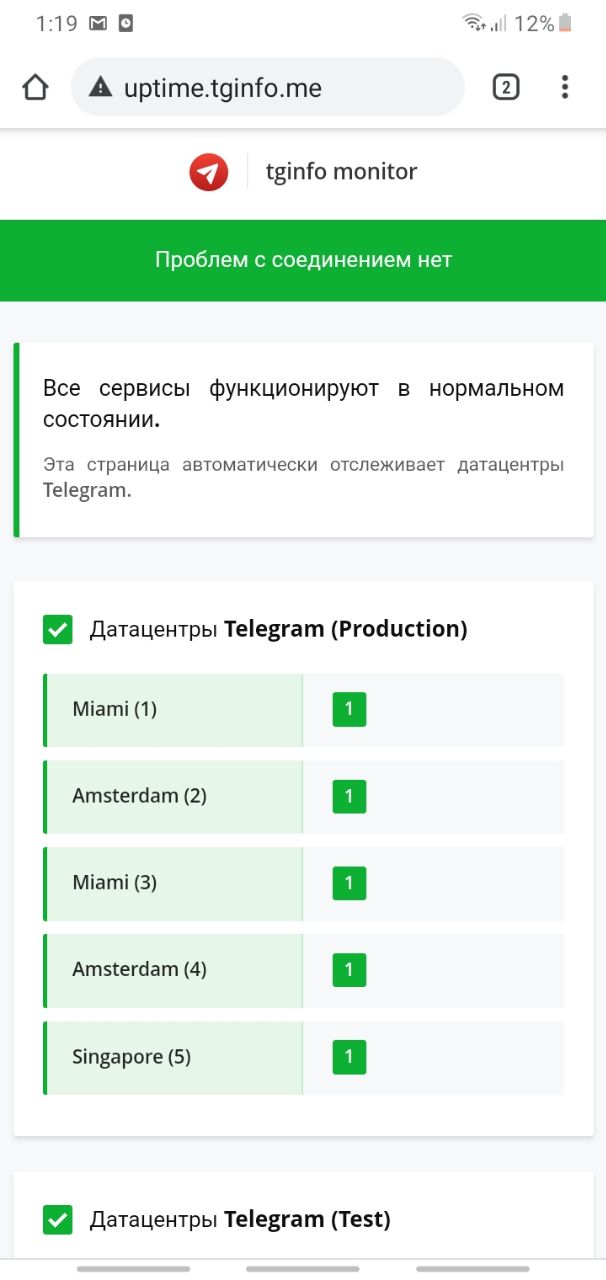Image resolution: width=606 pixels, height=1280 pixels.
Task: Open the tab switcher showing 2 tabs
Action: click(506, 88)
